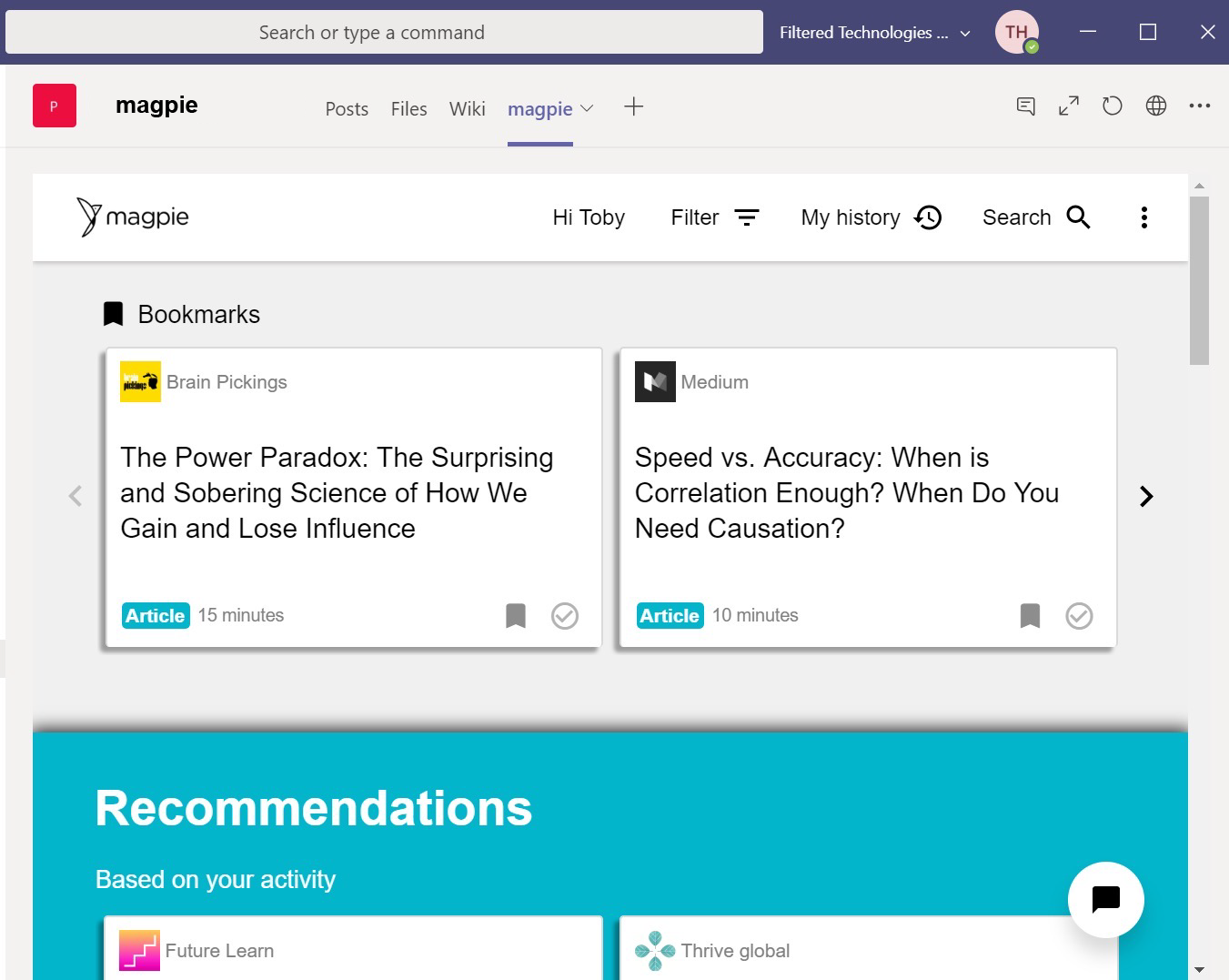The width and height of the screenshot is (1229, 980).
Task: Select the magpie tab
Action: point(539,109)
